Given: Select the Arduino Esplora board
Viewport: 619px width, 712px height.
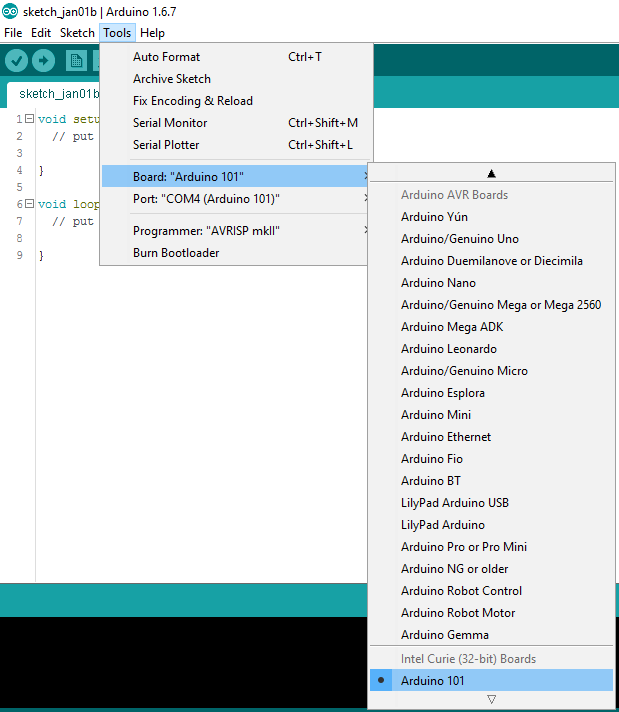Looking at the screenshot, I should 491,393.
